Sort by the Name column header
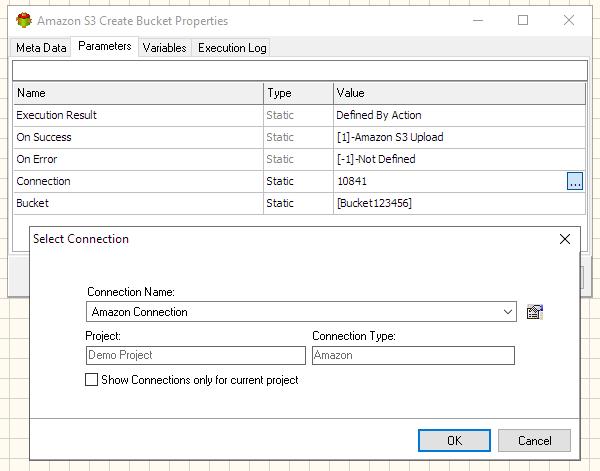 tap(138, 93)
